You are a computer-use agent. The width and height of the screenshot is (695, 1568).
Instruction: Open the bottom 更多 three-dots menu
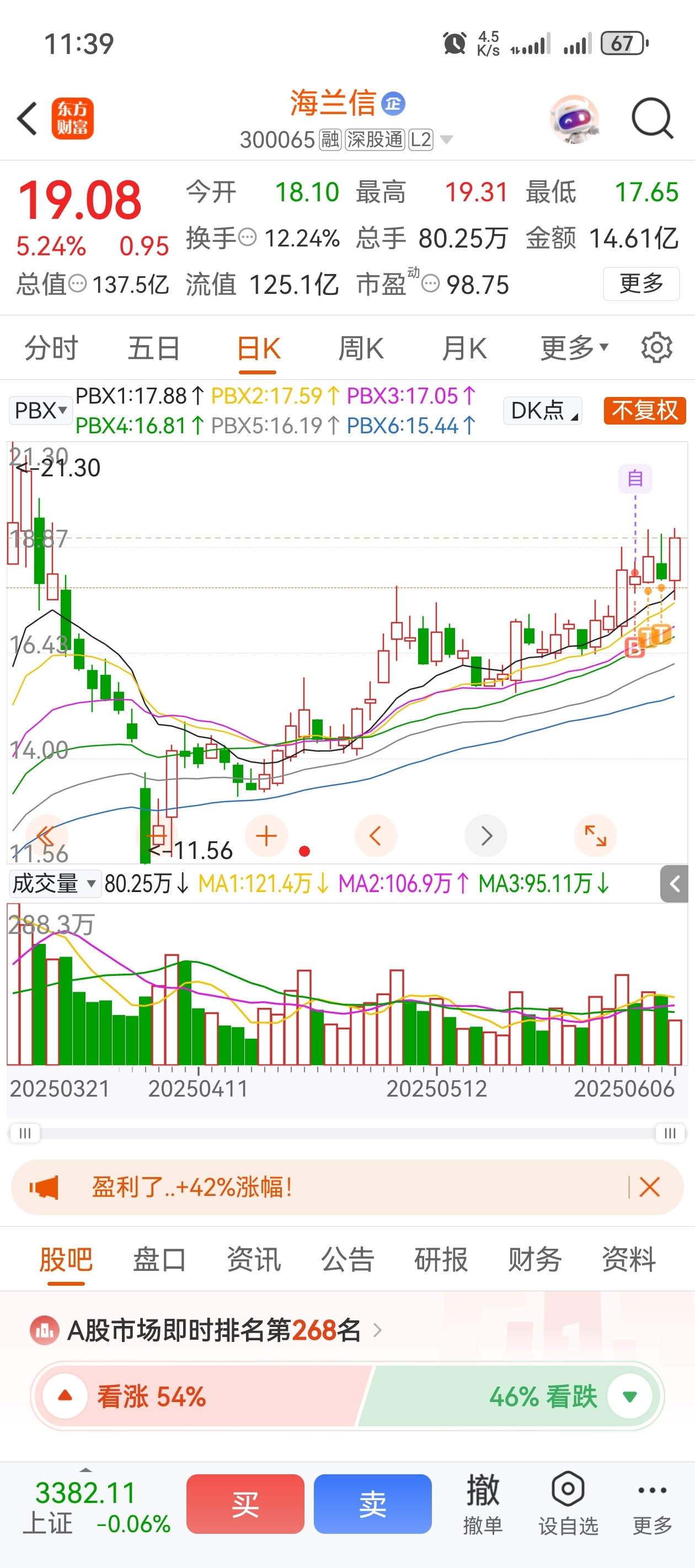tap(653, 1505)
